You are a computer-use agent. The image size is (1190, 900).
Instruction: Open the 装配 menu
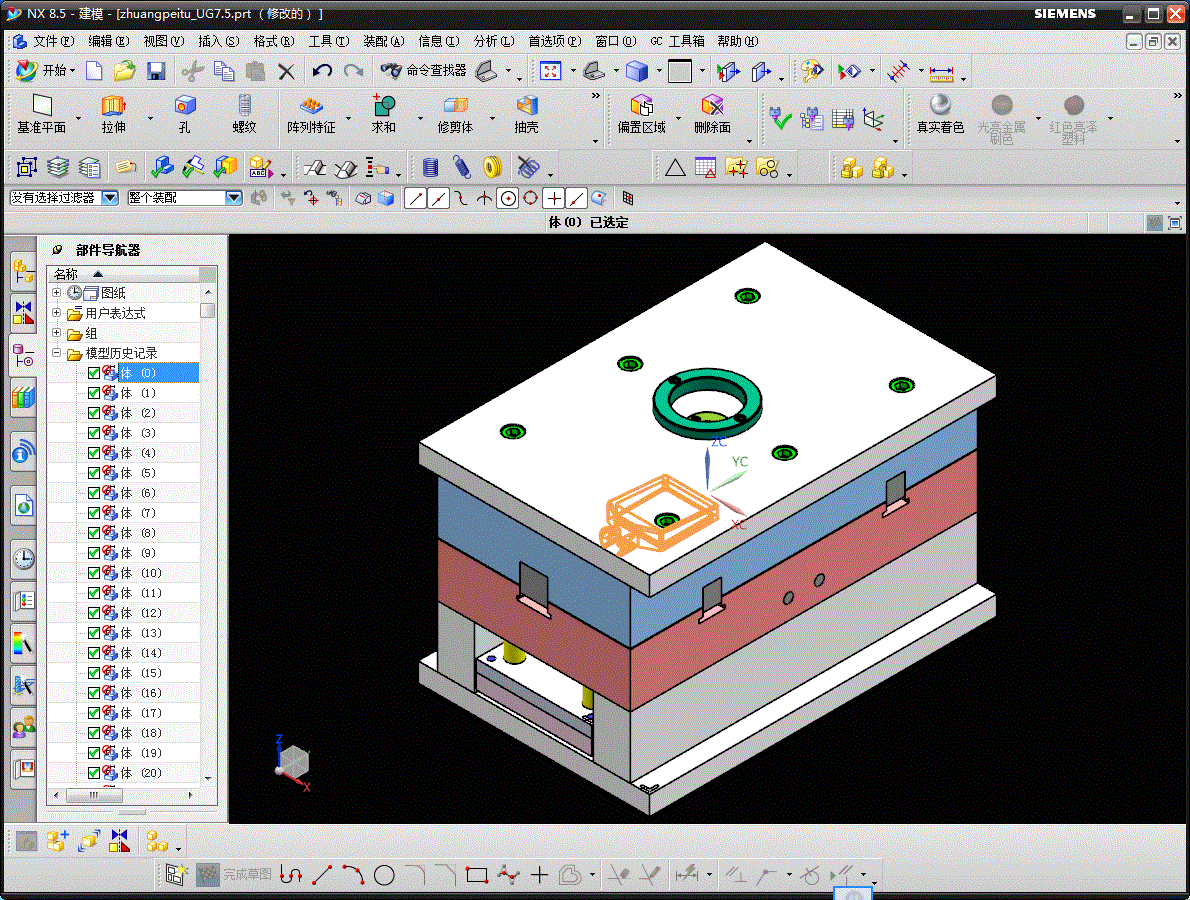tap(383, 41)
